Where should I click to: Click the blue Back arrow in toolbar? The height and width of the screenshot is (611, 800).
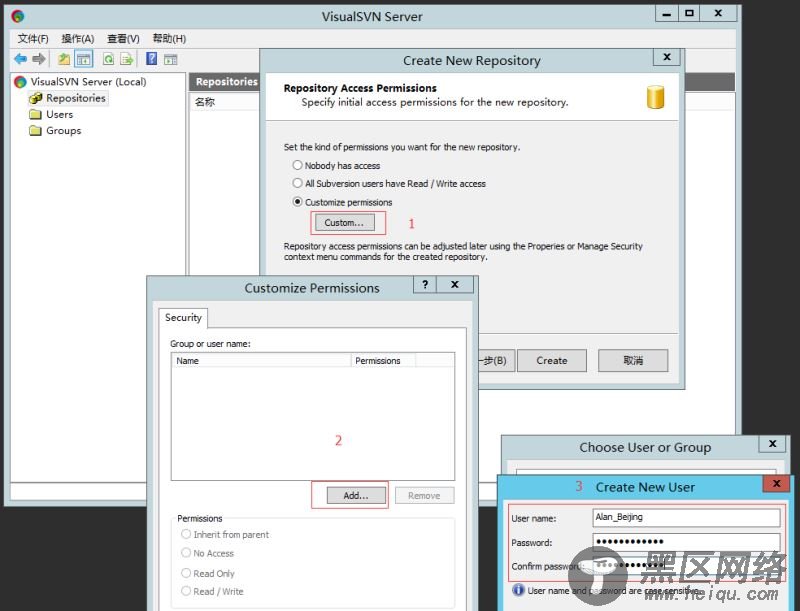click(20, 59)
